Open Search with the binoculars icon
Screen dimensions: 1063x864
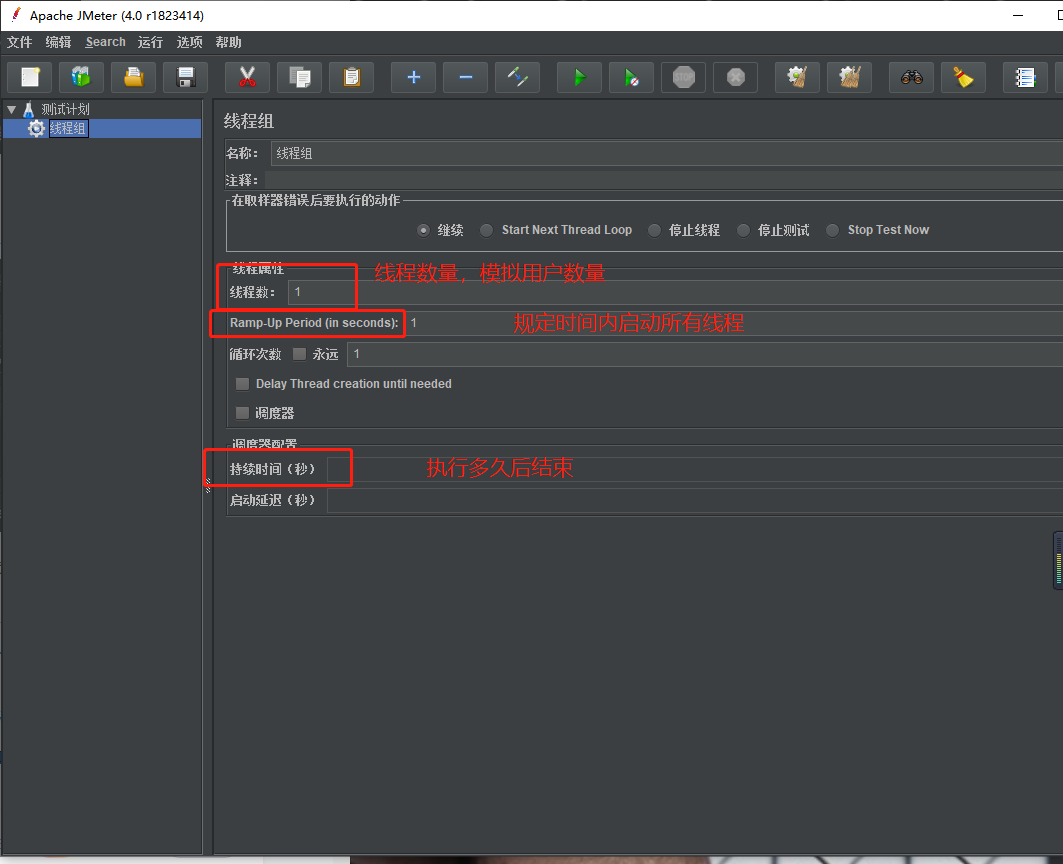tap(912, 77)
